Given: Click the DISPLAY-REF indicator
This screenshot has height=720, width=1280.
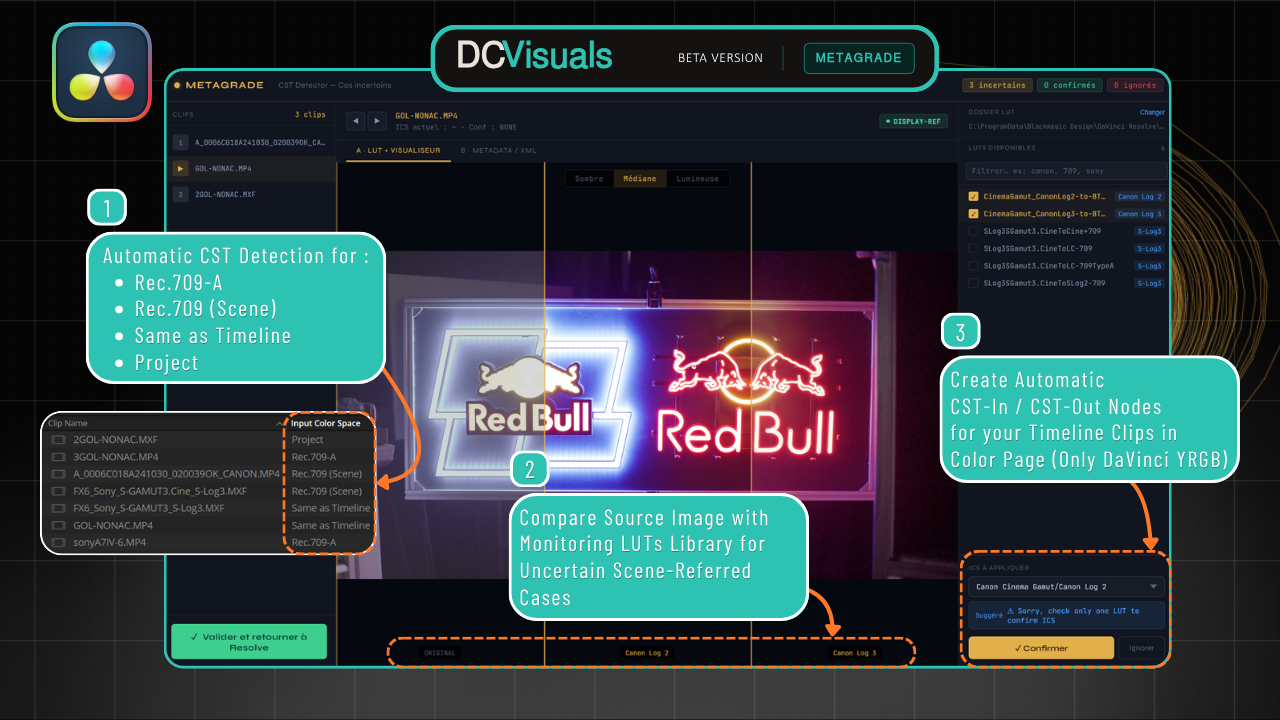Looking at the screenshot, I should tap(913, 120).
